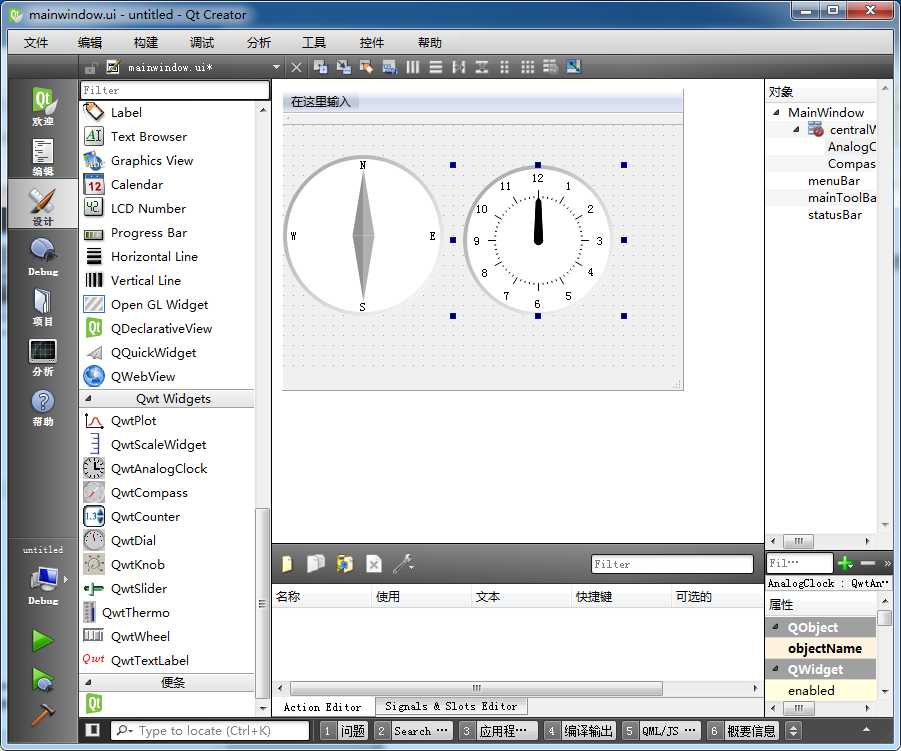Viewport: 901px width, 751px height.
Task: Apply horizontal layout from toolbar
Action: [413, 67]
